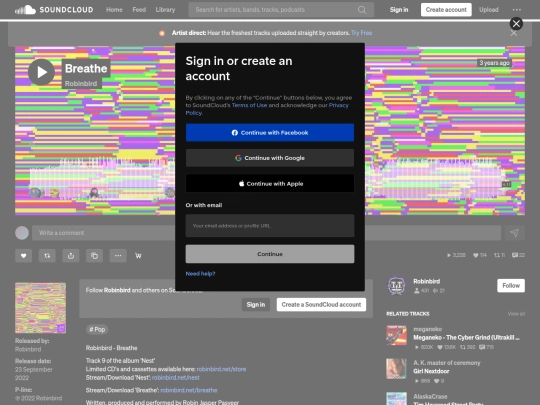Open the Home navigation item

pyautogui.click(x=114, y=10)
